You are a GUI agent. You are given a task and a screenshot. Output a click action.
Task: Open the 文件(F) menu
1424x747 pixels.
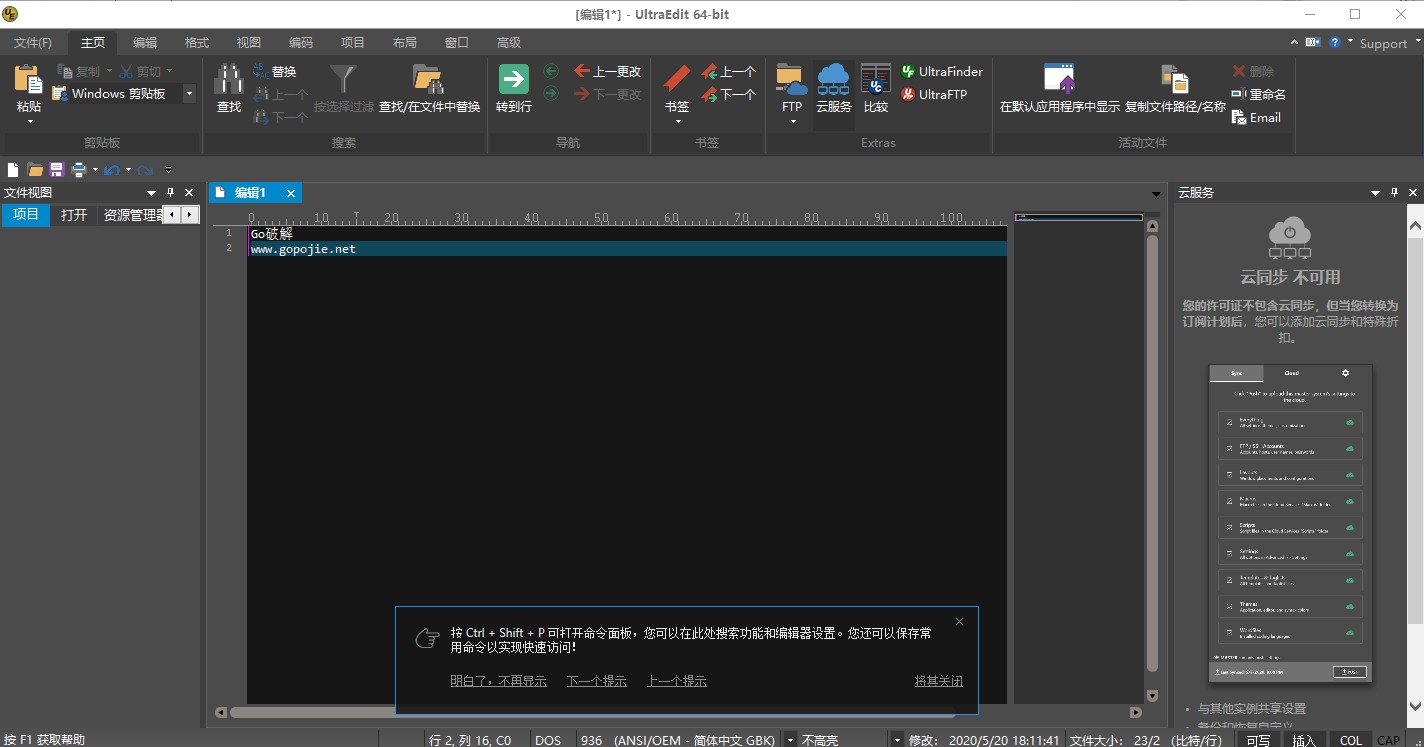tap(33, 43)
